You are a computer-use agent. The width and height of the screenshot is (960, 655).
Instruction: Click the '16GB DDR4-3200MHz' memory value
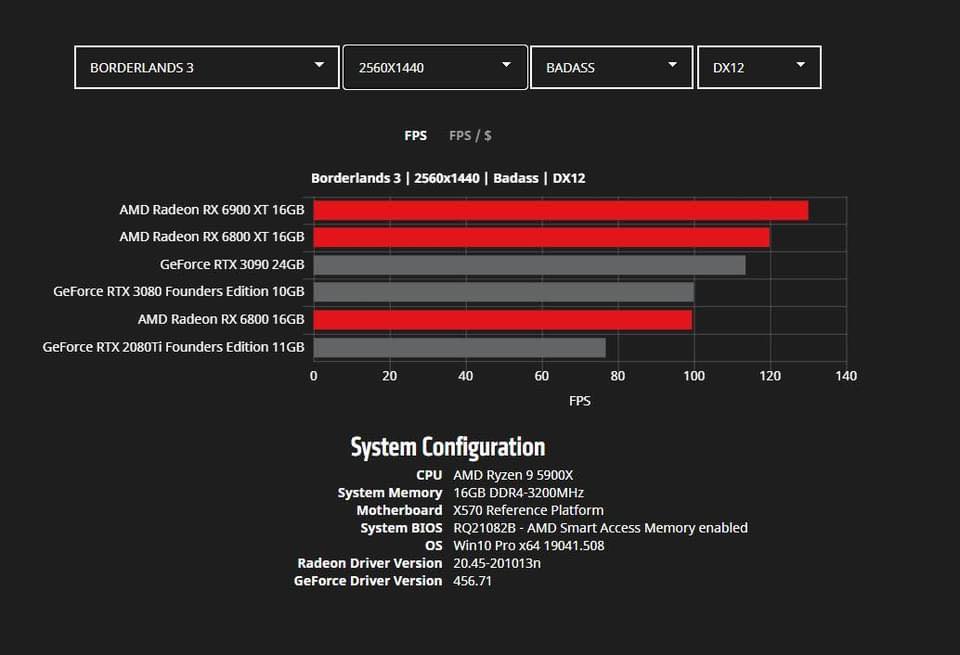tap(519, 493)
